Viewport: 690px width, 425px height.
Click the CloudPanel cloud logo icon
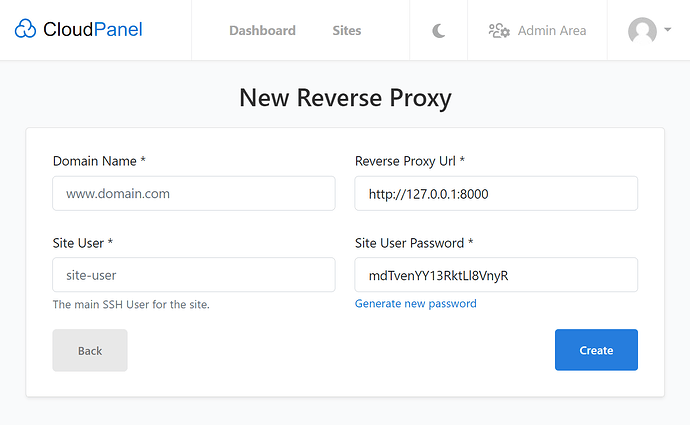[x=25, y=29]
